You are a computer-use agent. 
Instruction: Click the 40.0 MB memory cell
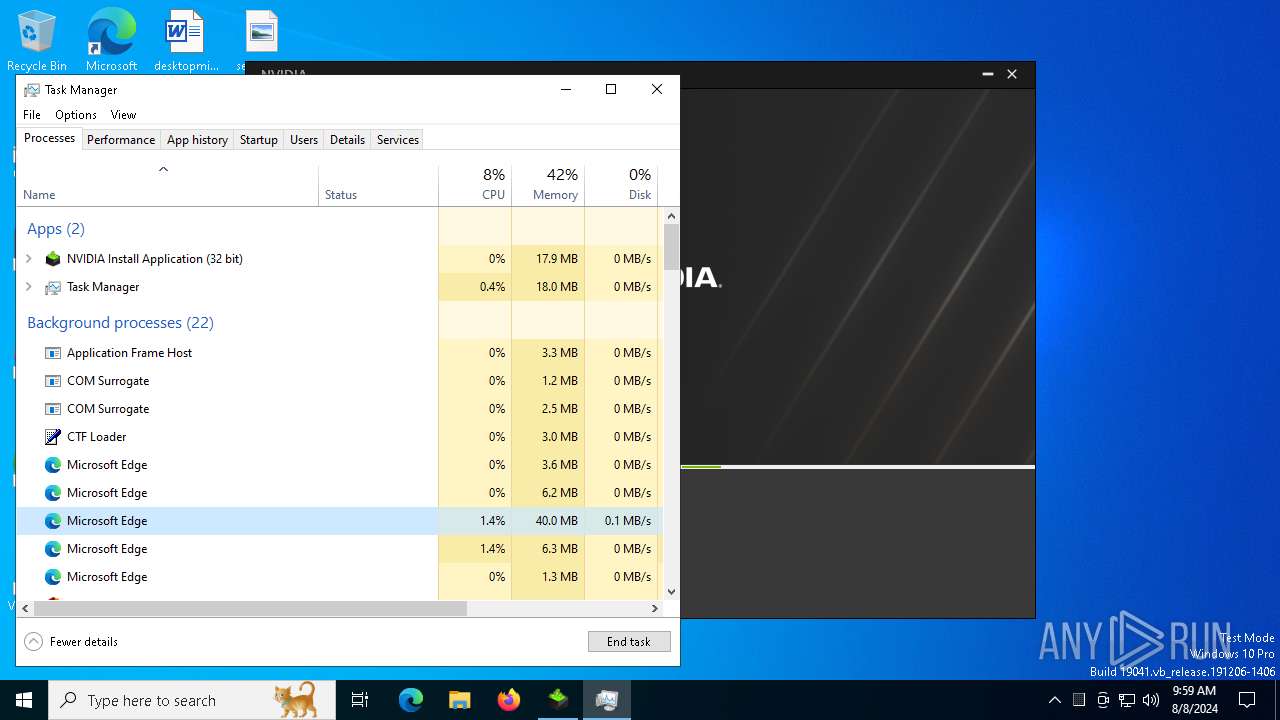(548, 521)
